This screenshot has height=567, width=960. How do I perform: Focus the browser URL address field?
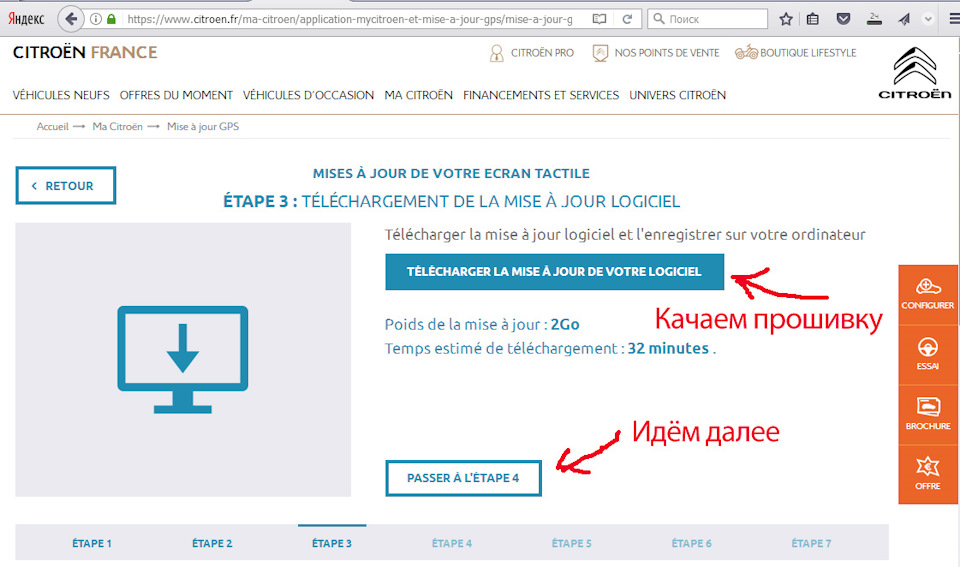[350, 19]
